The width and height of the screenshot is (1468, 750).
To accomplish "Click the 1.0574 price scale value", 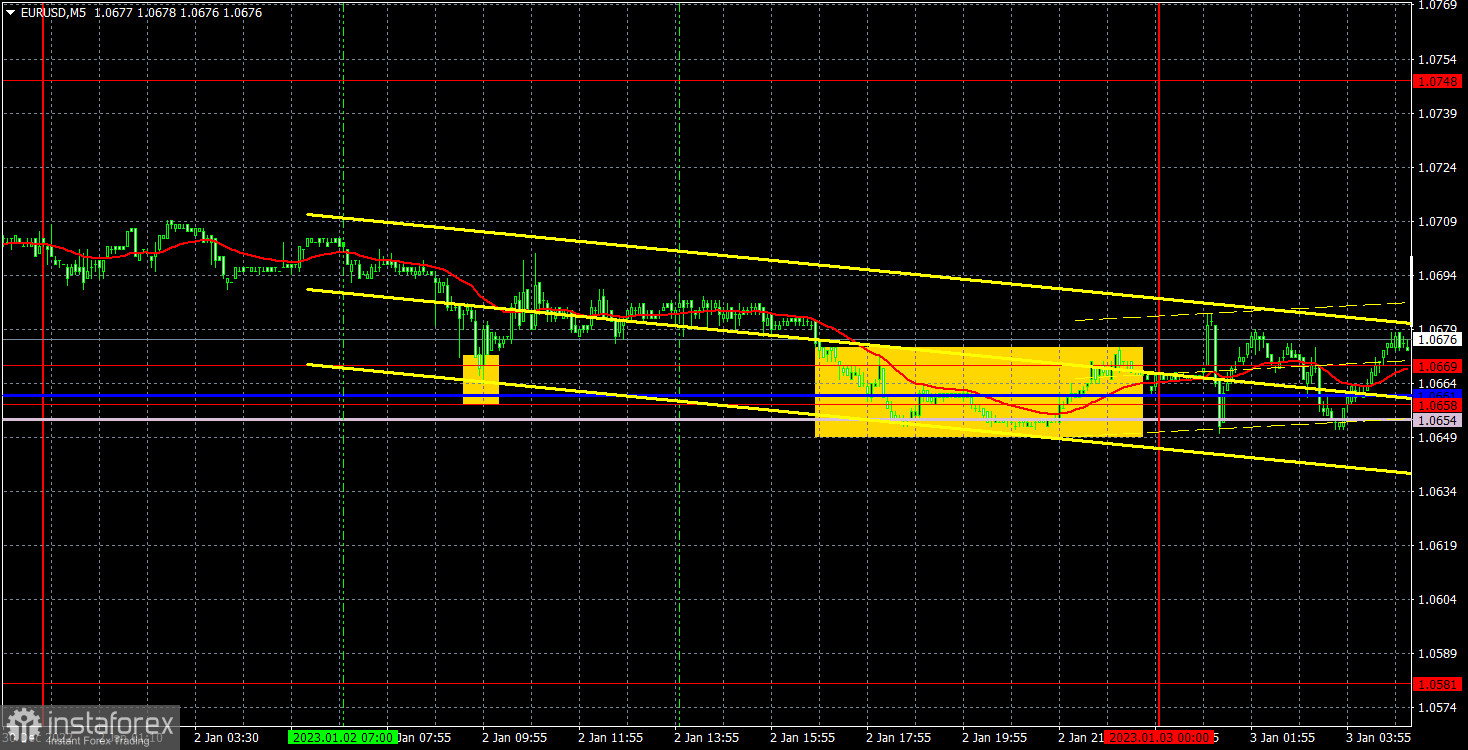I will pos(1438,707).
